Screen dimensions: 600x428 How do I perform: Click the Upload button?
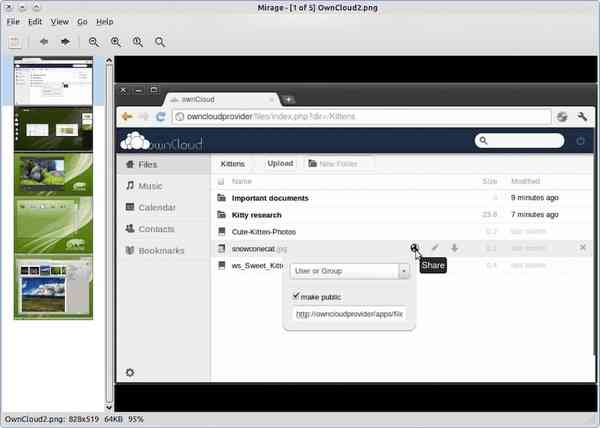click(280, 163)
